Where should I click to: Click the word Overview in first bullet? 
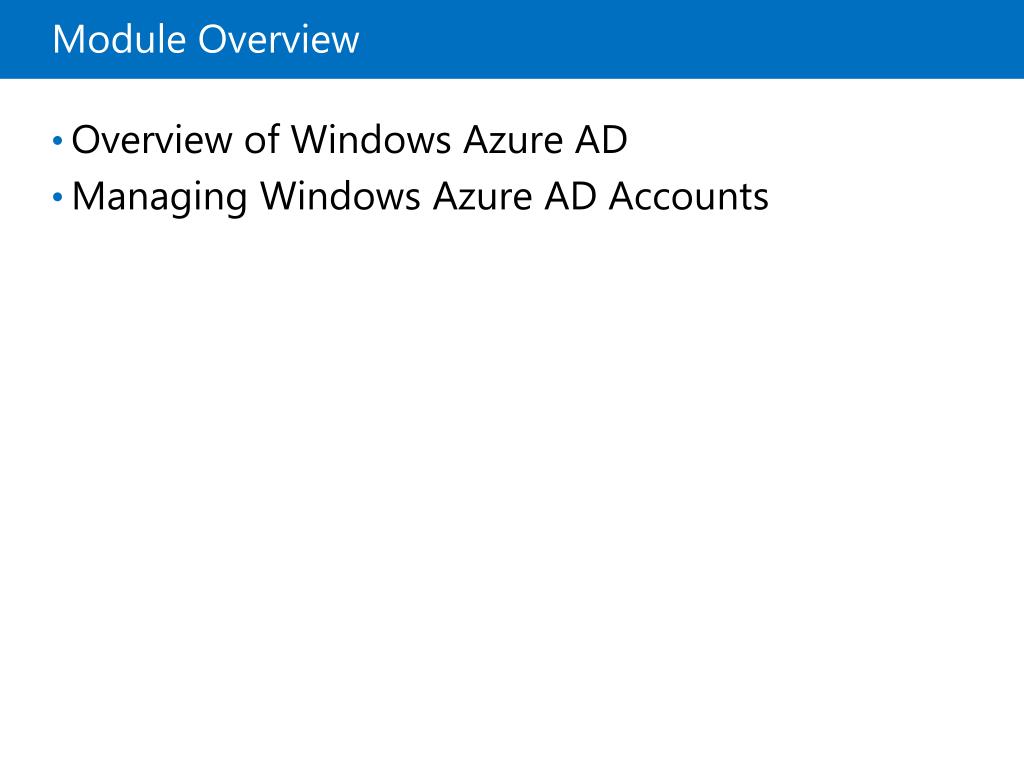pyautogui.click(x=152, y=140)
